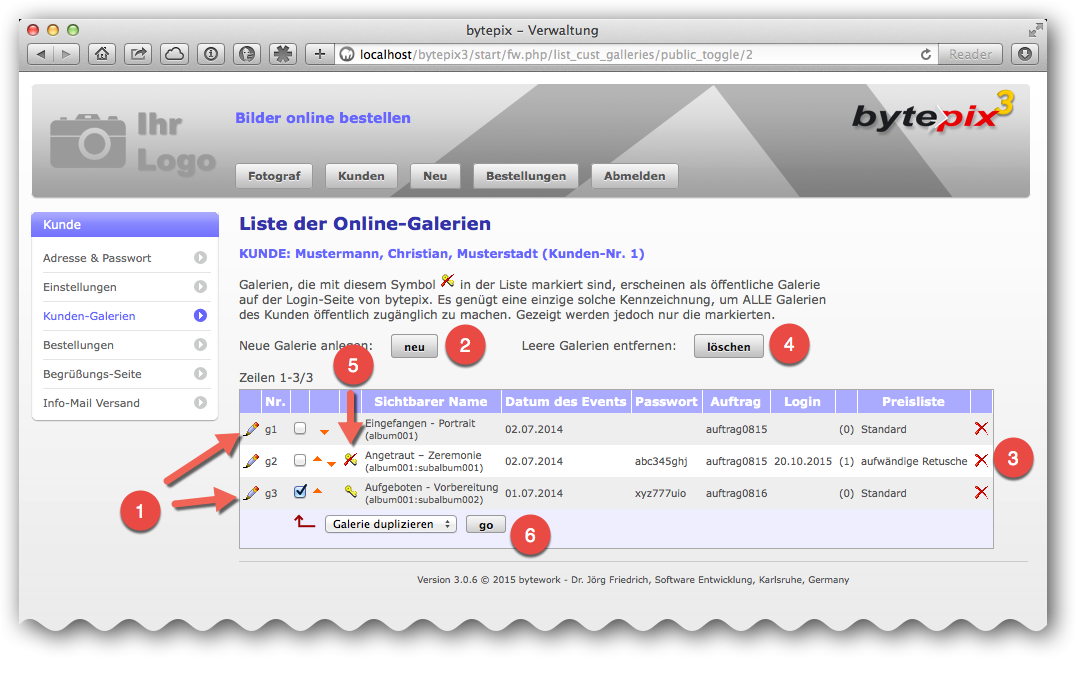Add a bookmark with the plus icon
The image size is (1076, 684).
(x=319, y=54)
